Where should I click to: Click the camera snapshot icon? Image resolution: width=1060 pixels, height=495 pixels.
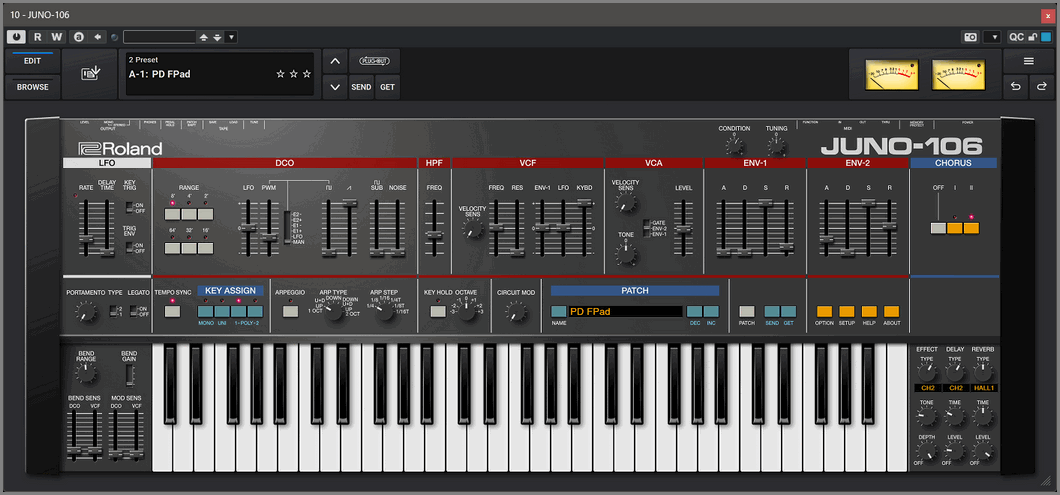[970, 37]
